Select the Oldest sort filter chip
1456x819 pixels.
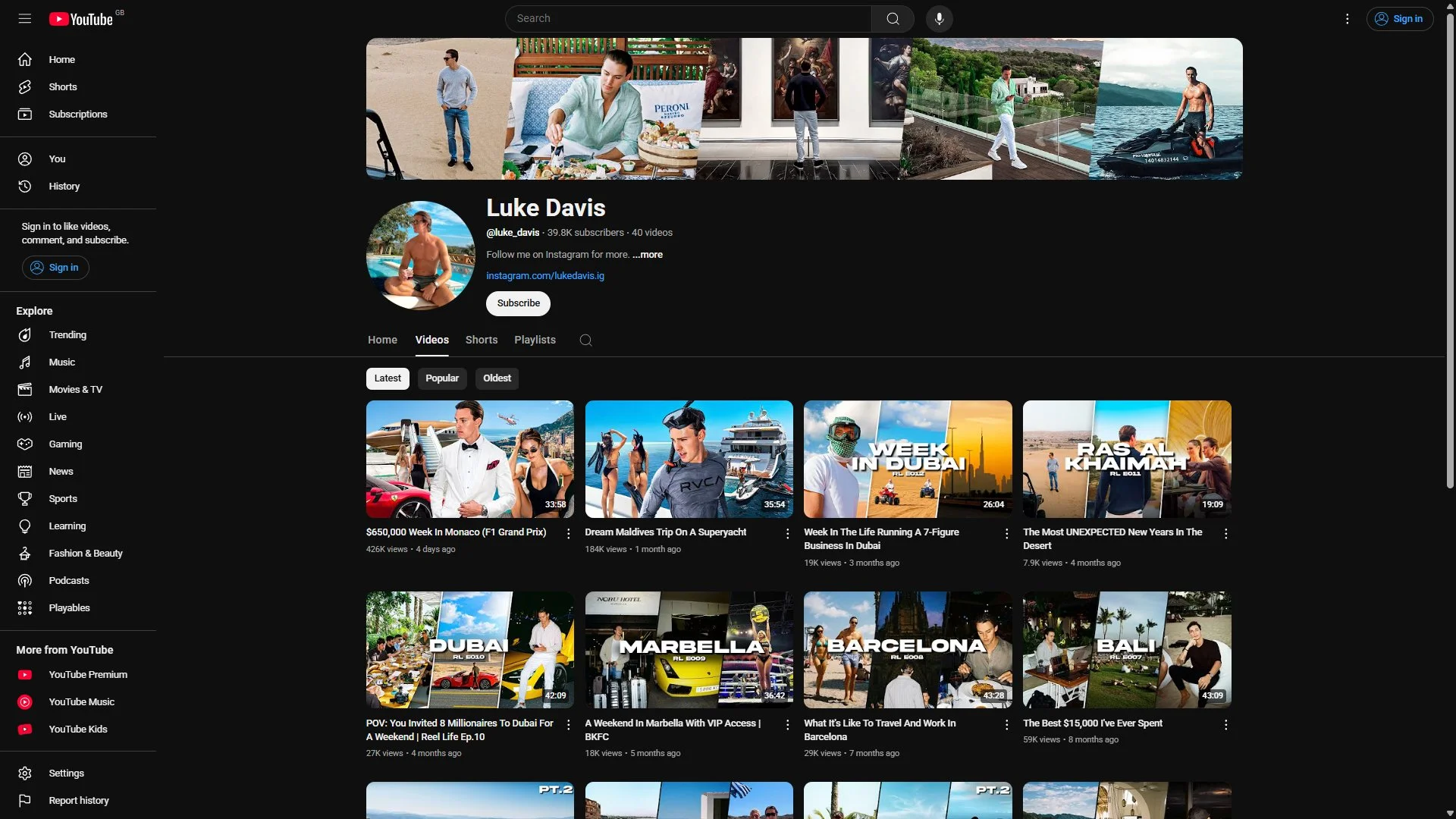pos(497,378)
